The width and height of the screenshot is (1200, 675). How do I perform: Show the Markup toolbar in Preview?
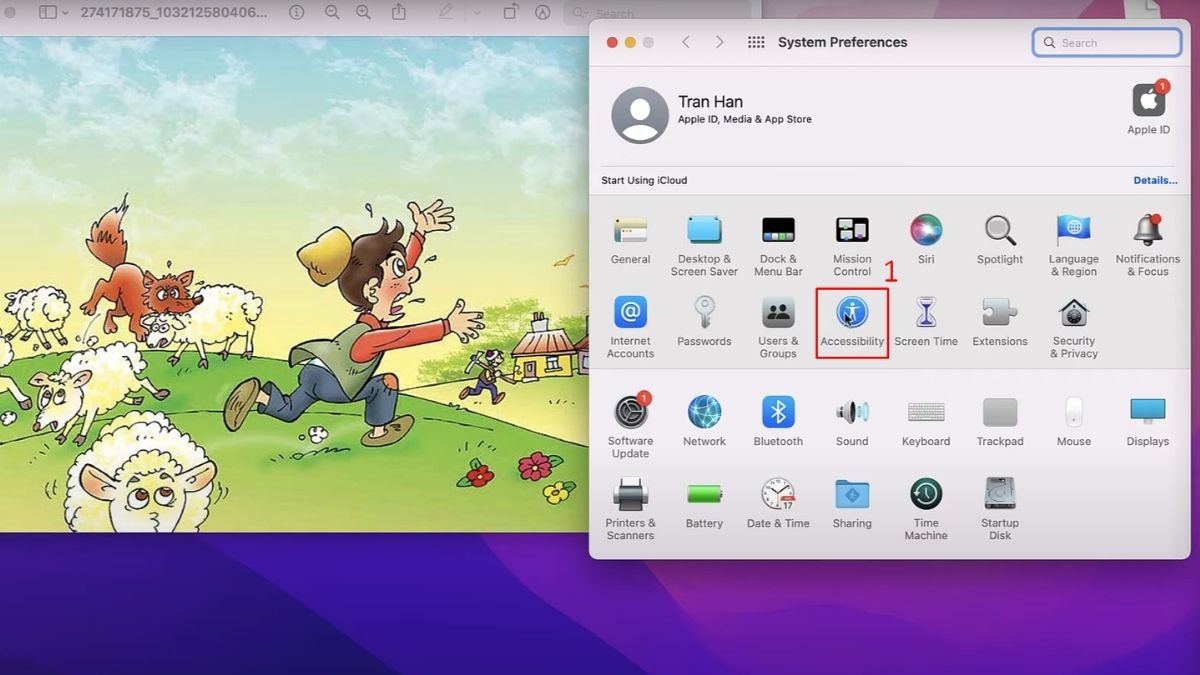(543, 13)
